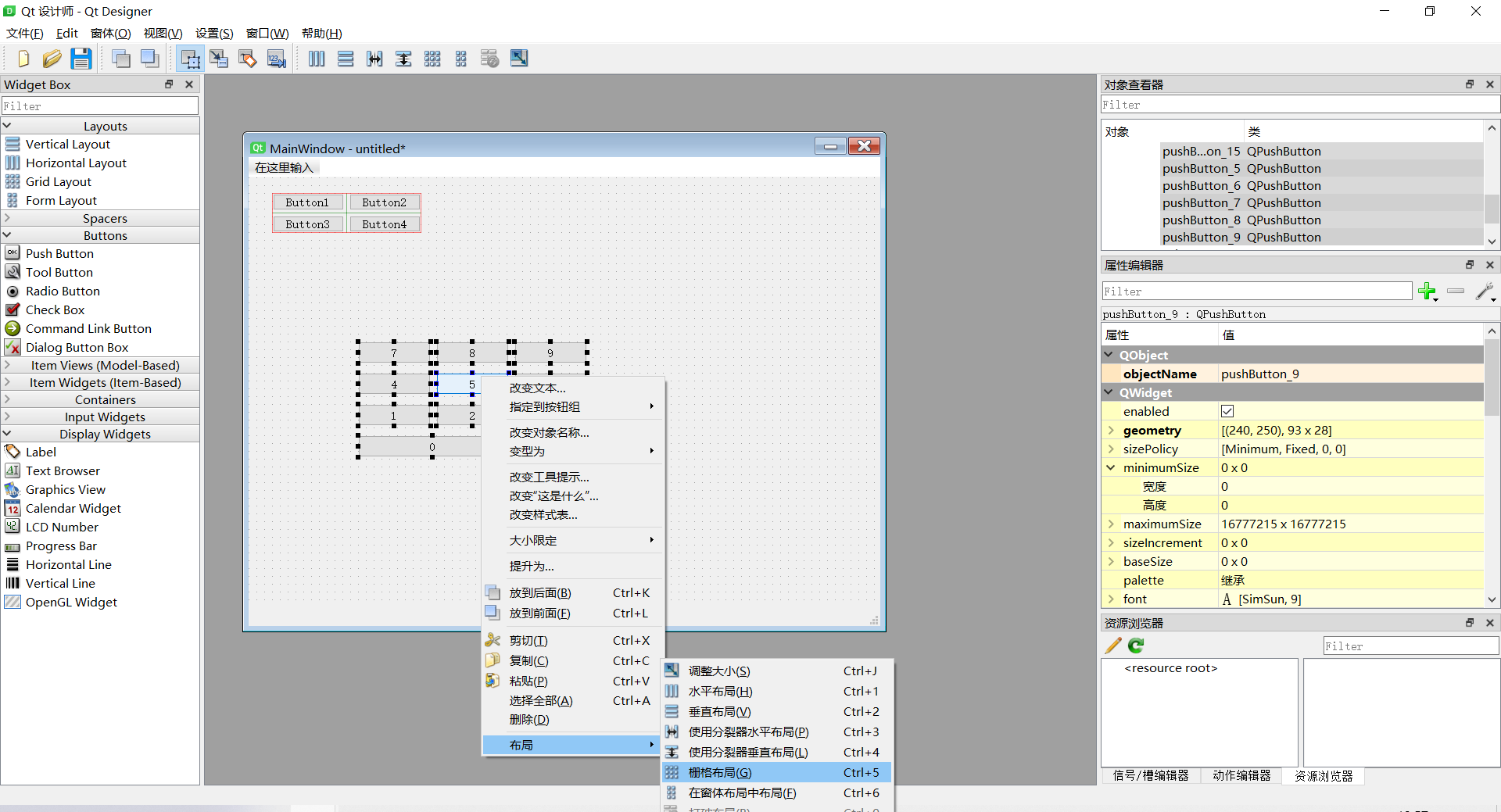Click the 0 button in the form
The height and width of the screenshot is (812, 1501).
pos(432,447)
